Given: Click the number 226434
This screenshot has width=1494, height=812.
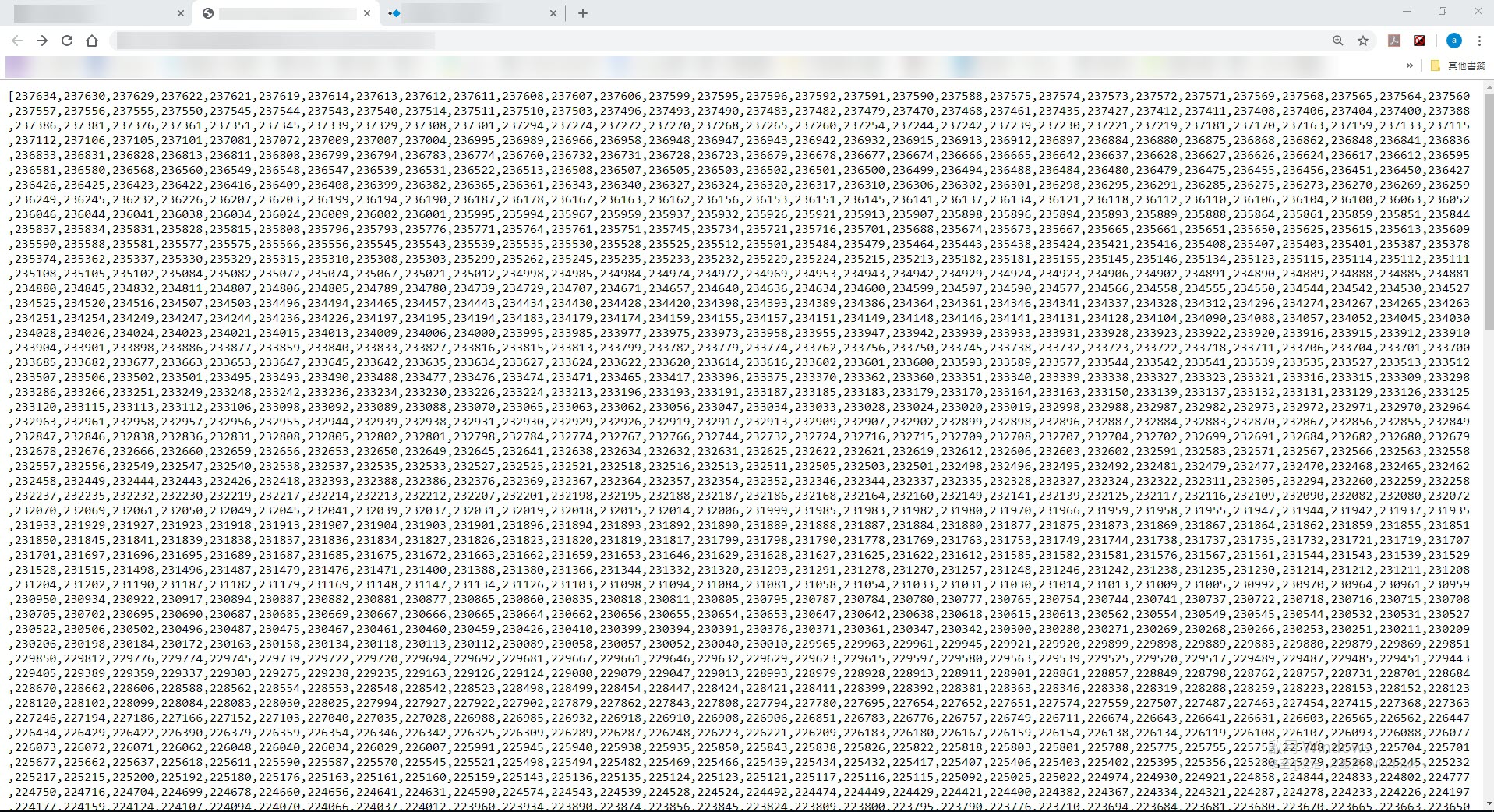Looking at the screenshot, I should point(36,733).
